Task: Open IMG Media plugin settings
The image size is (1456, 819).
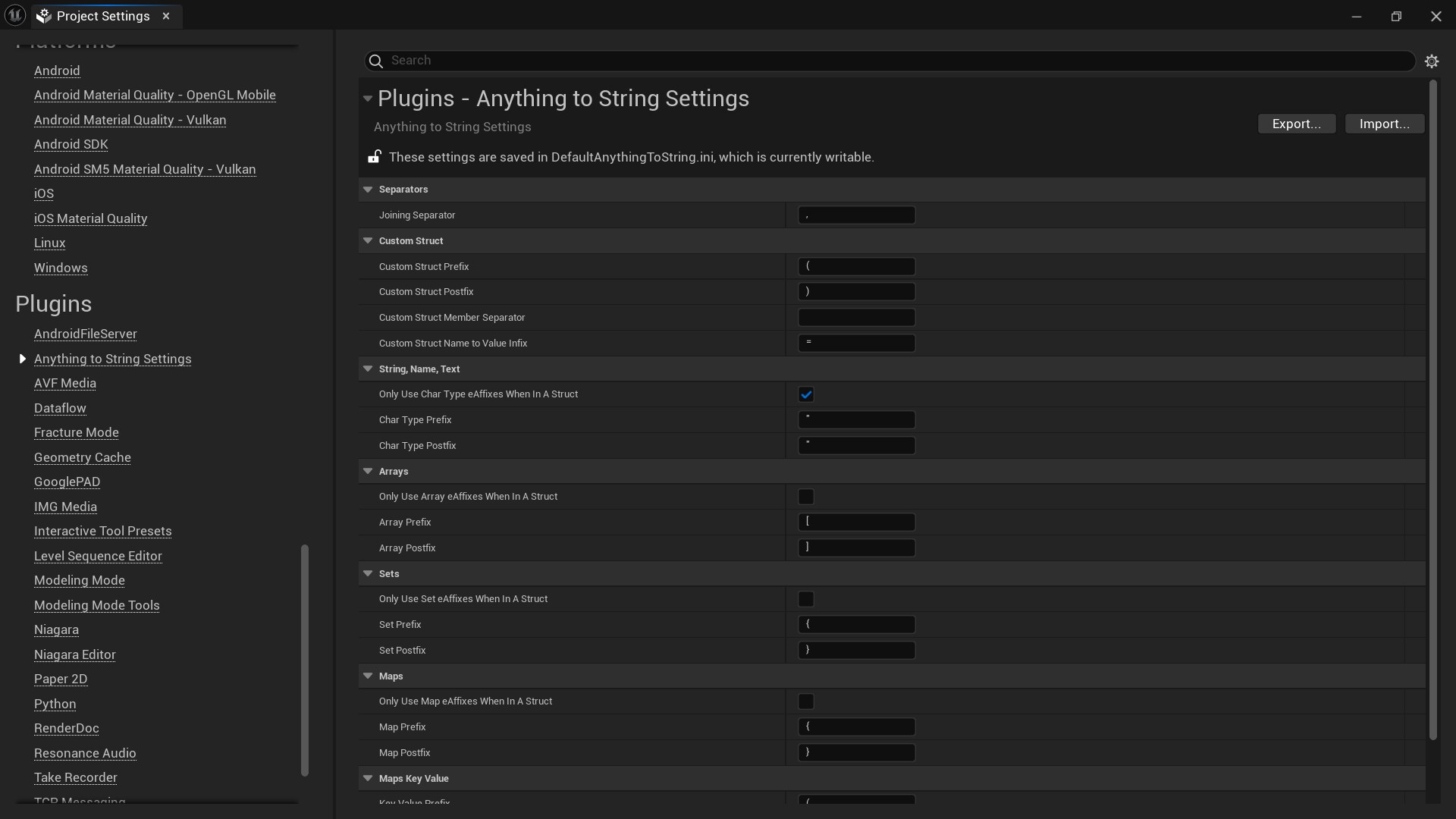Action: pos(65,507)
